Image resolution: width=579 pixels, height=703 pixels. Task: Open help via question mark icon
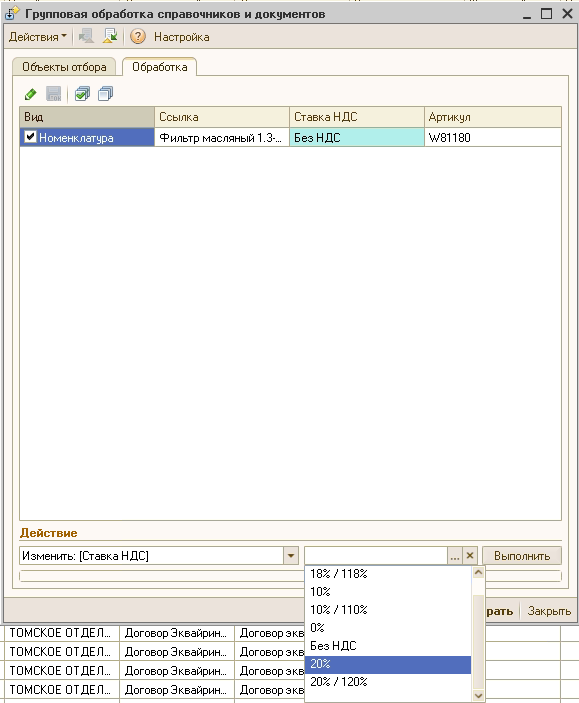tap(138, 36)
